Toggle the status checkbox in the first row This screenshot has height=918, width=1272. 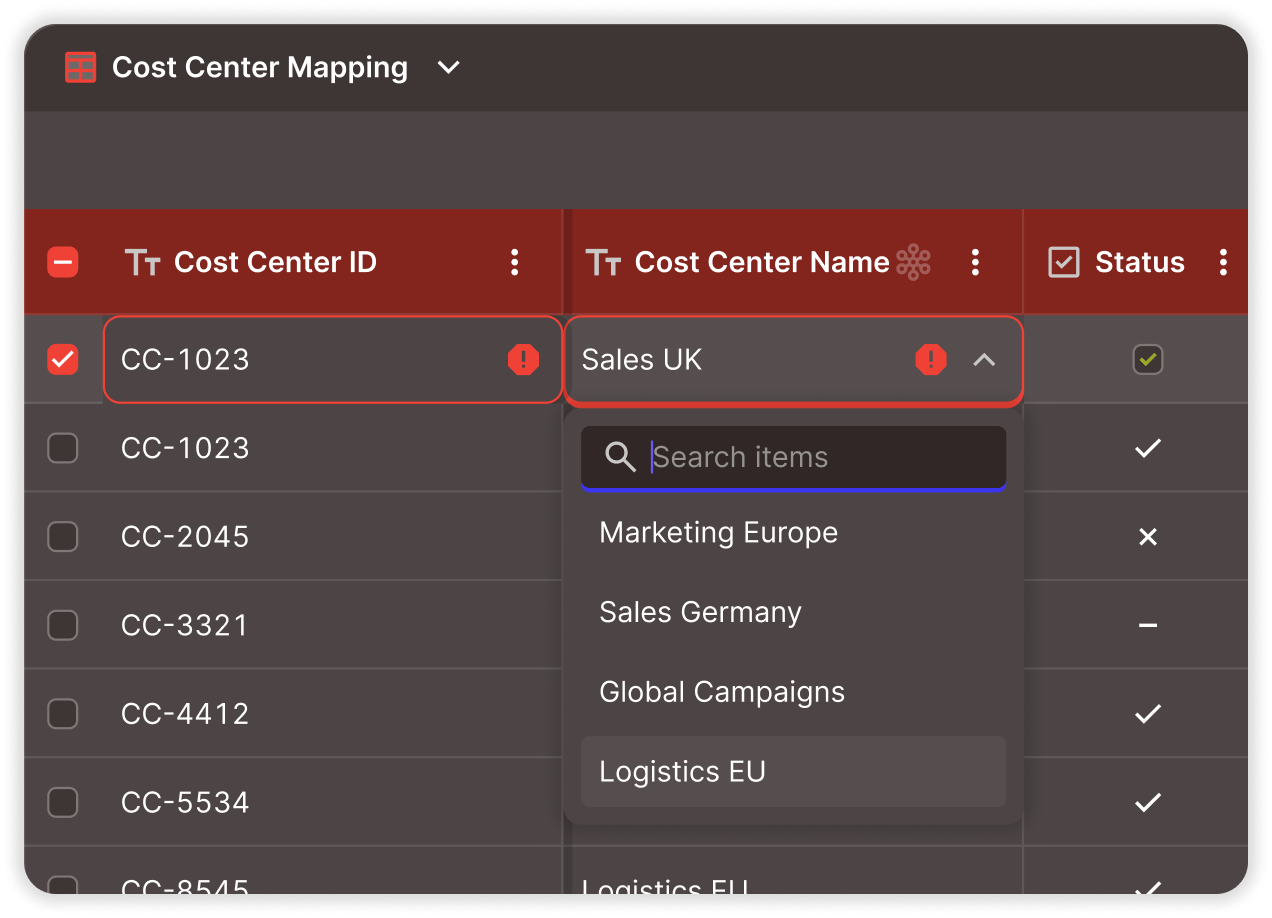[1147, 360]
